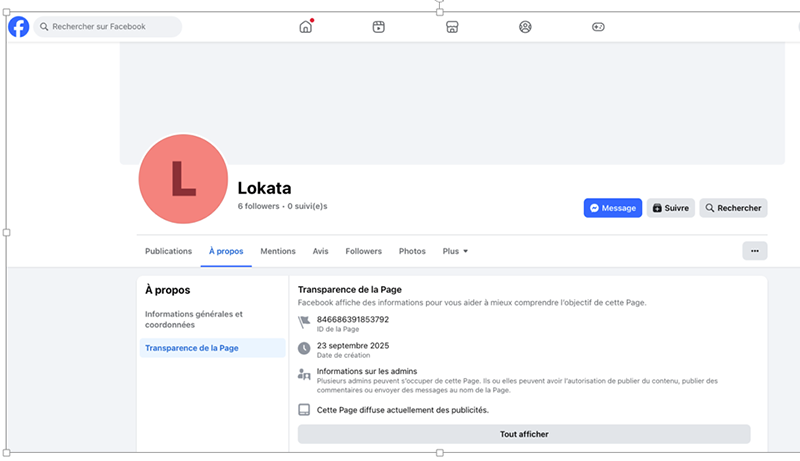Open the three-dots more options button

coord(755,251)
